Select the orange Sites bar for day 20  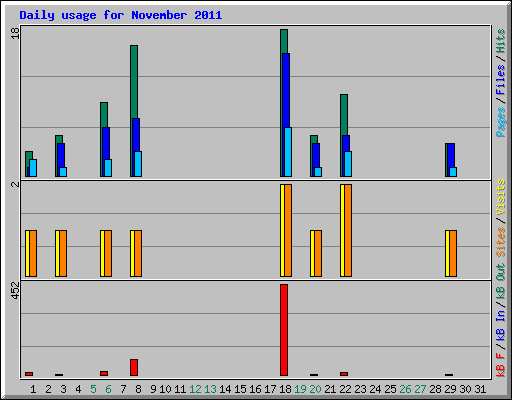tap(318, 253)
